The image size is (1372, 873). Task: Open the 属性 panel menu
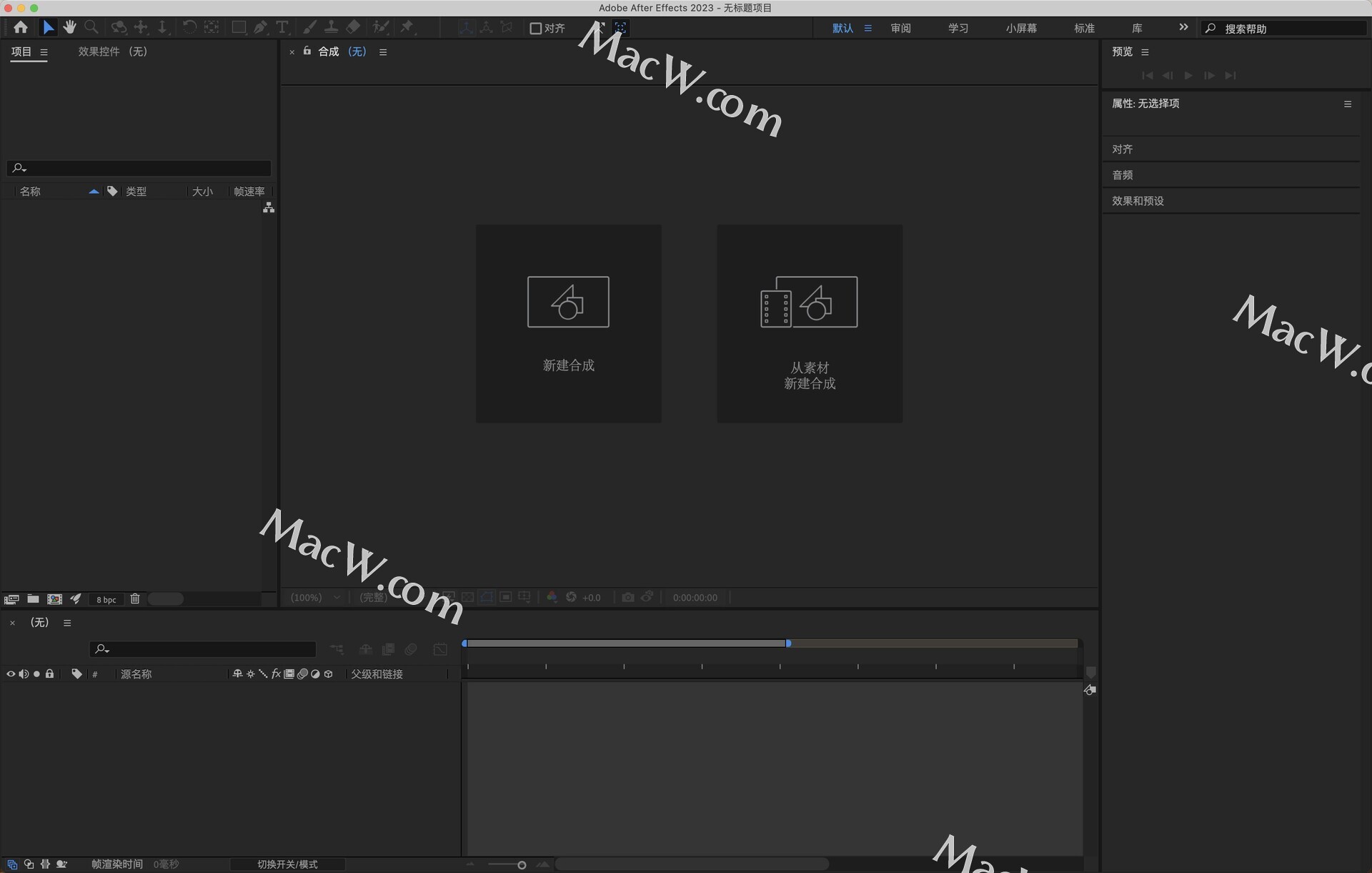click(1348, 104)
